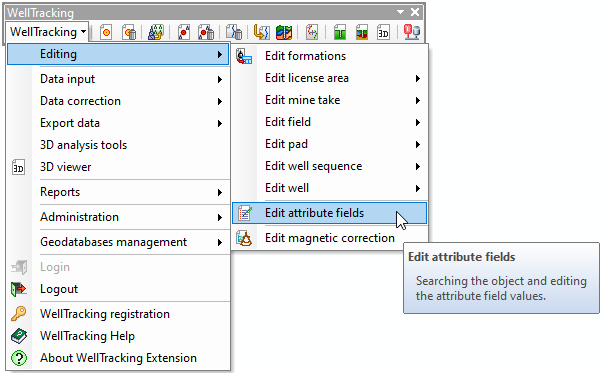Click the target page with trash bin icon
This screenshot has width=602, height=373.
(x=129, y=32)
